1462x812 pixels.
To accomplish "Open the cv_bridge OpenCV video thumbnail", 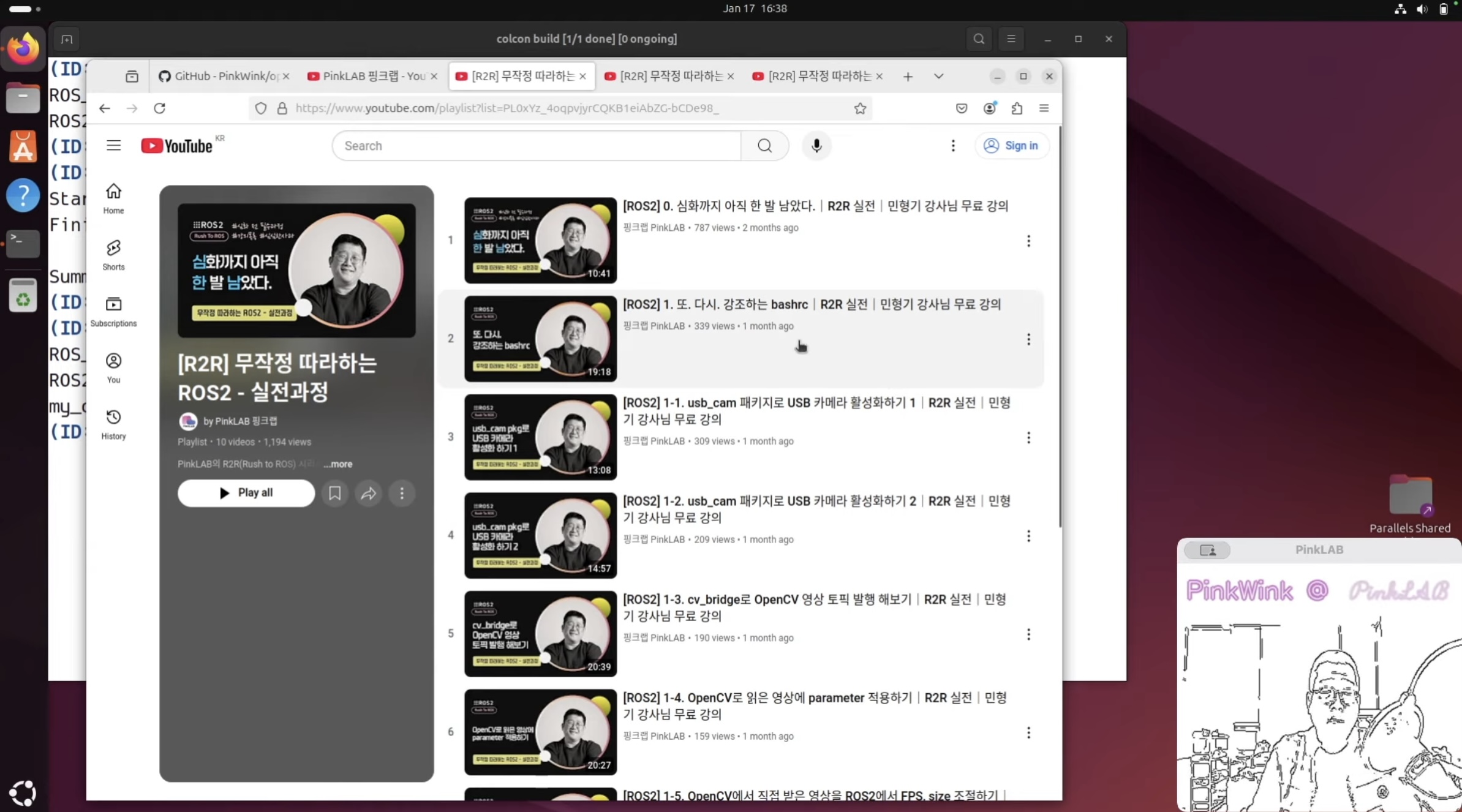I will (x=540, y=634).
